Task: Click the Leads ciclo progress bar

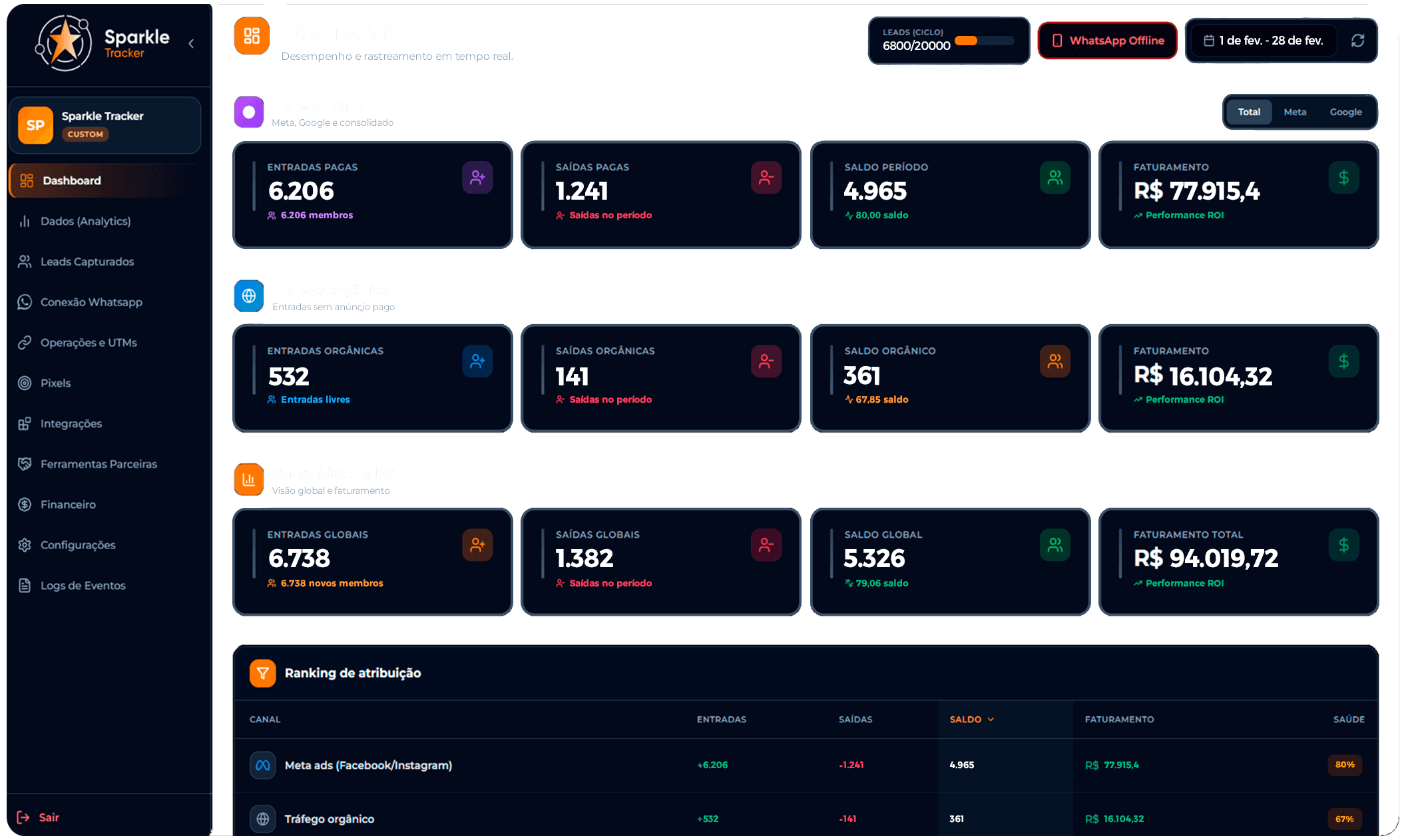Action: point(984,41)
